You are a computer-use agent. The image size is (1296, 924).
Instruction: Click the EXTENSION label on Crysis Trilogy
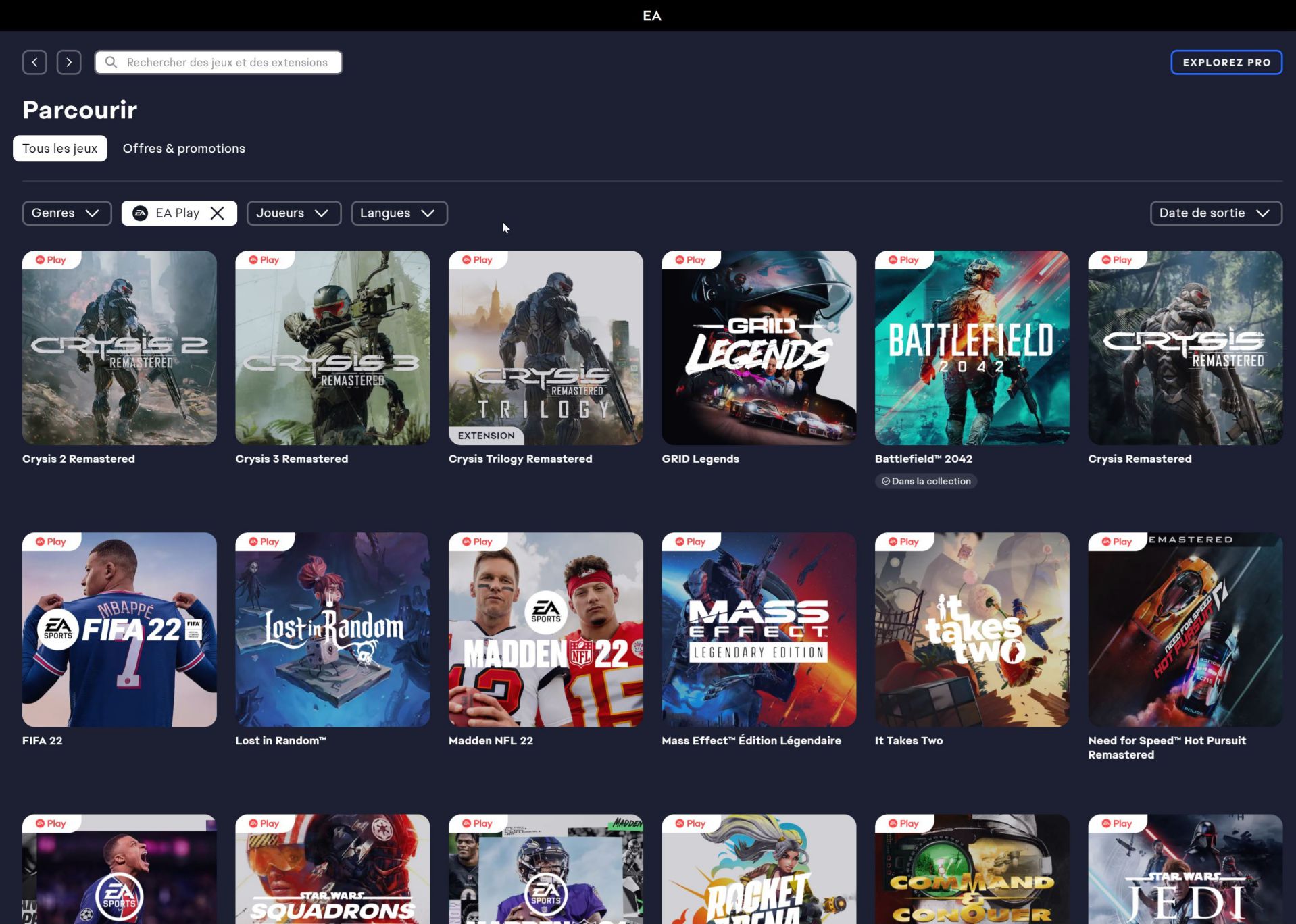coord(486,436)
